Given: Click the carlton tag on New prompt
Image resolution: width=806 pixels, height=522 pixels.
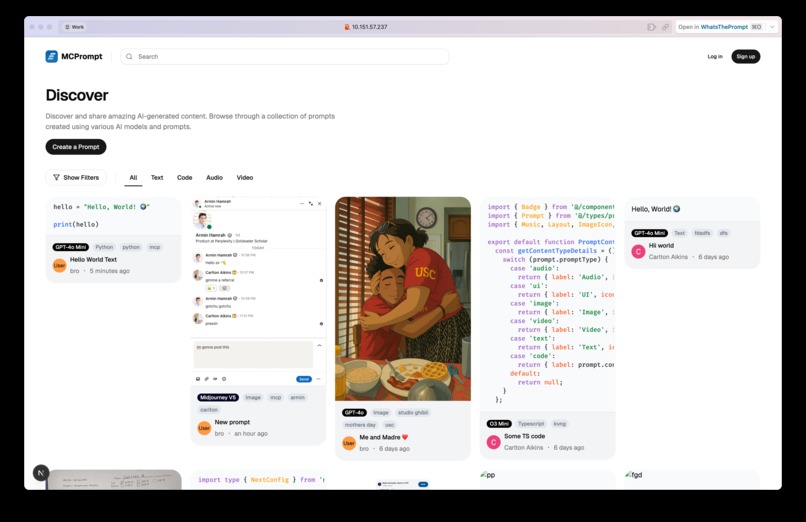Looking at the screenshot, I should pos(209,410).
